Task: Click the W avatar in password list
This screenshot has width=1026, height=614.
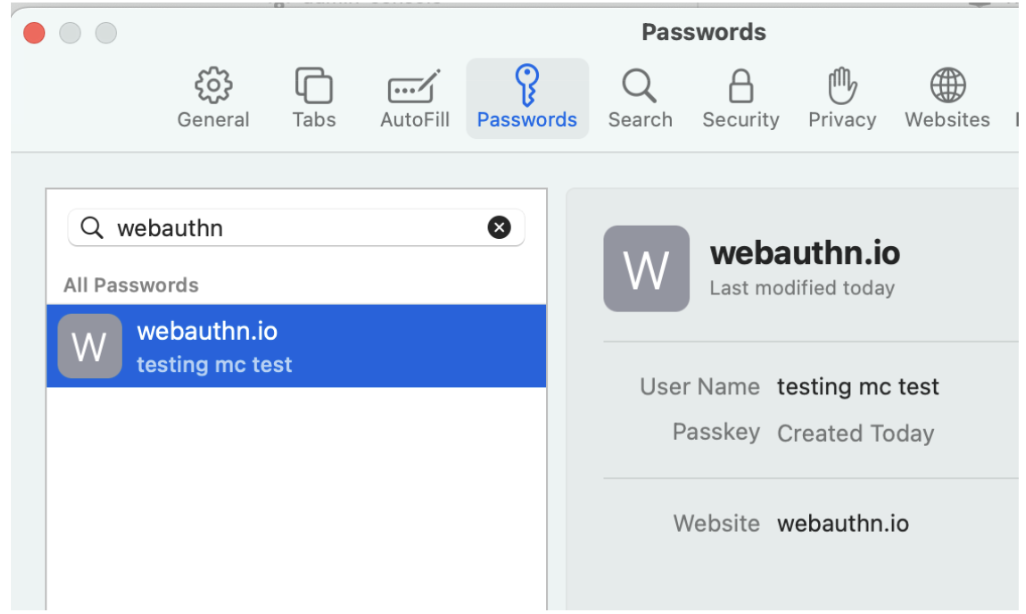Action: point(90,346)
